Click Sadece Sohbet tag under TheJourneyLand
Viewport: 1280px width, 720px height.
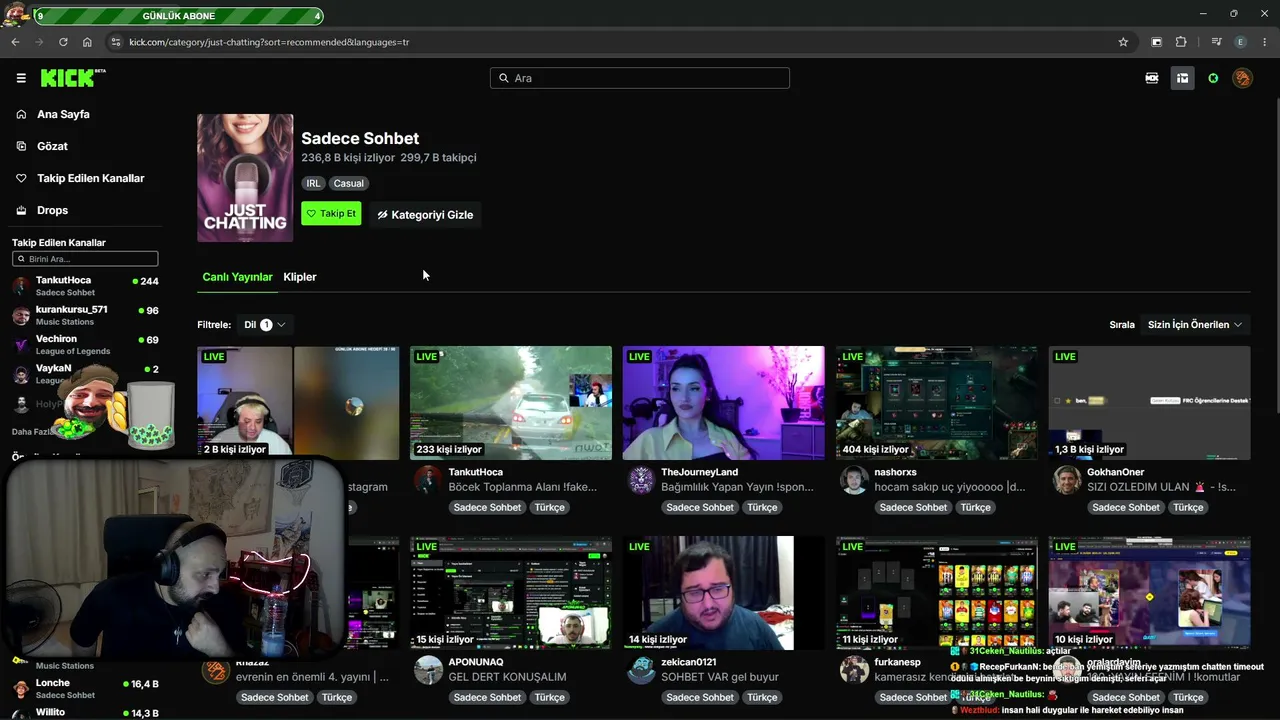[x=700, y=507]
